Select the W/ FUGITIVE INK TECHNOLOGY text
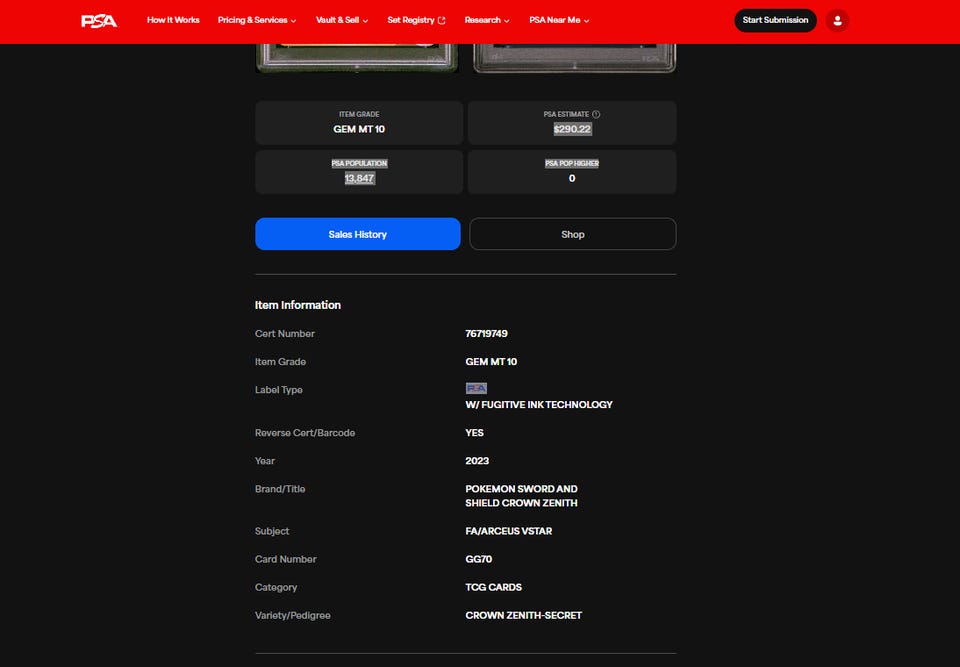 click(x=539, y=405)
